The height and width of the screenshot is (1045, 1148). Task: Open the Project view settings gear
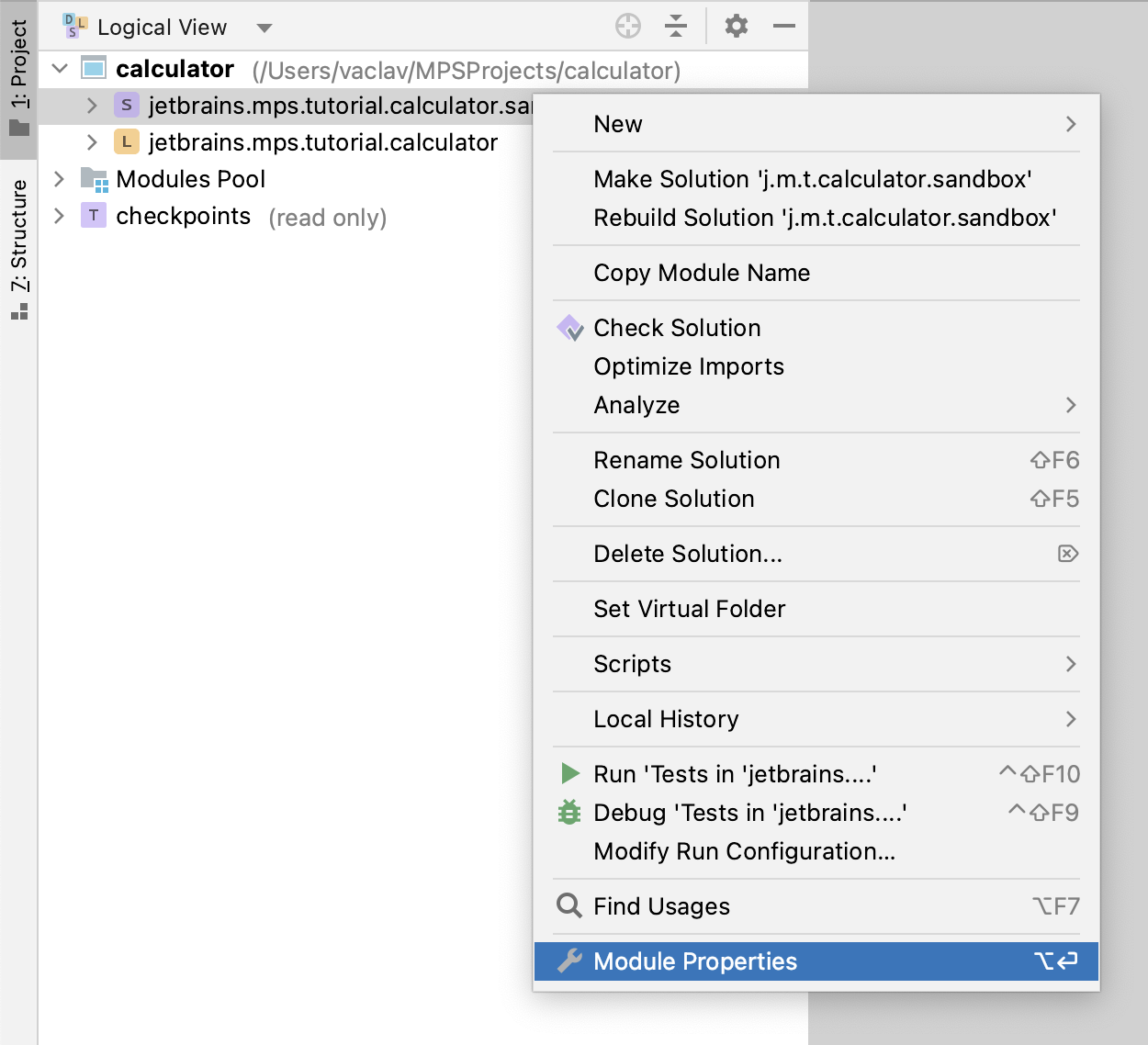[x=735, y=27]
